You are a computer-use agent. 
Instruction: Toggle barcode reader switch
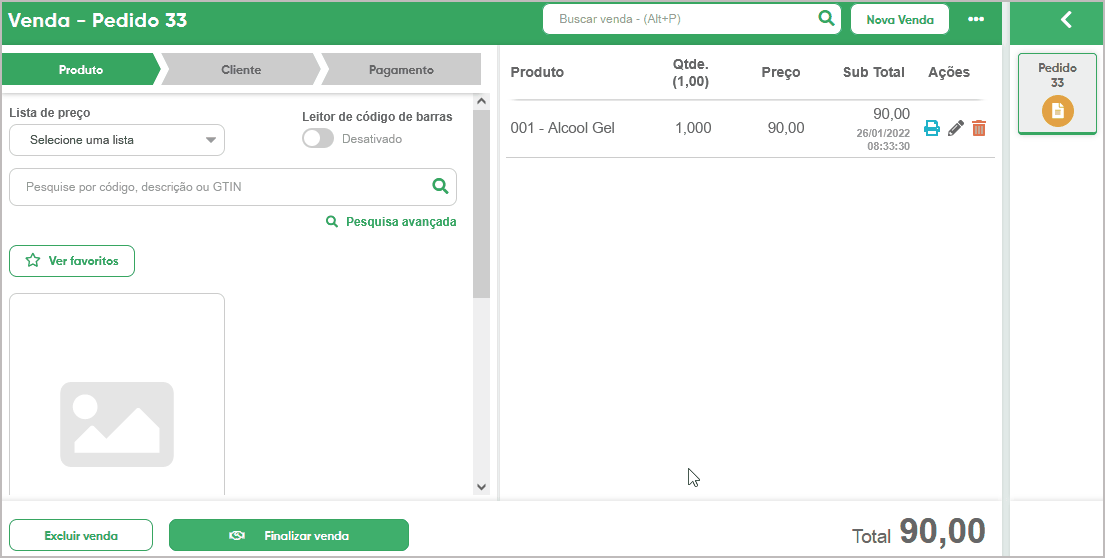318,139
